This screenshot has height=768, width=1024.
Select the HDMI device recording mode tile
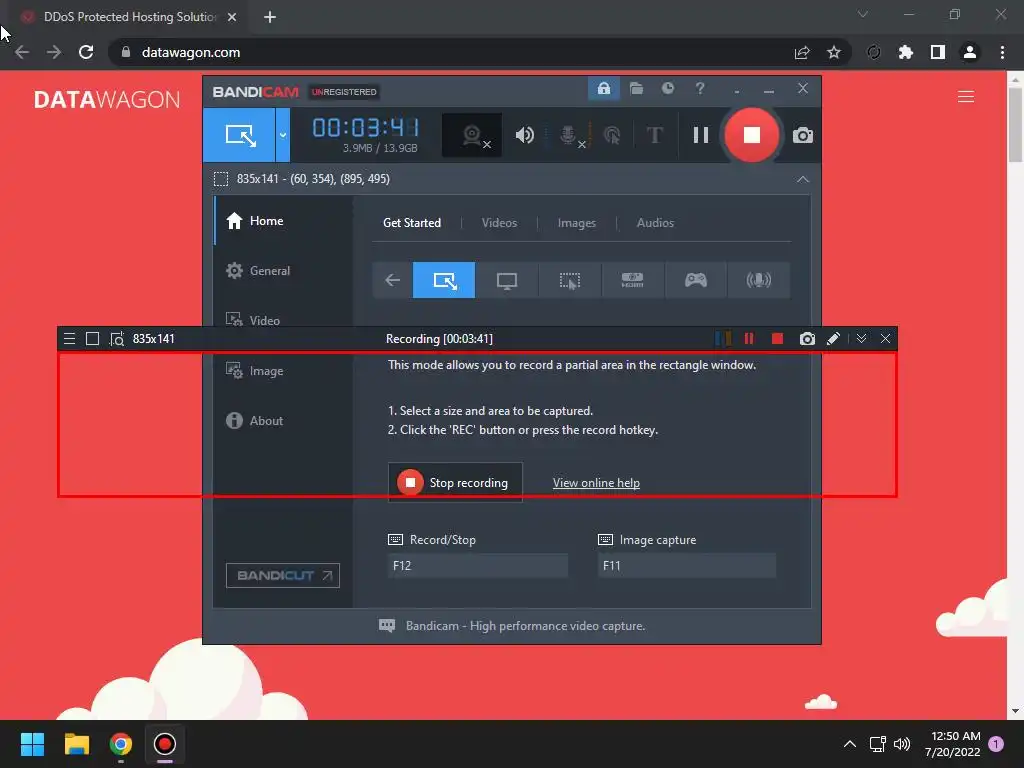[x=632, y=280]
